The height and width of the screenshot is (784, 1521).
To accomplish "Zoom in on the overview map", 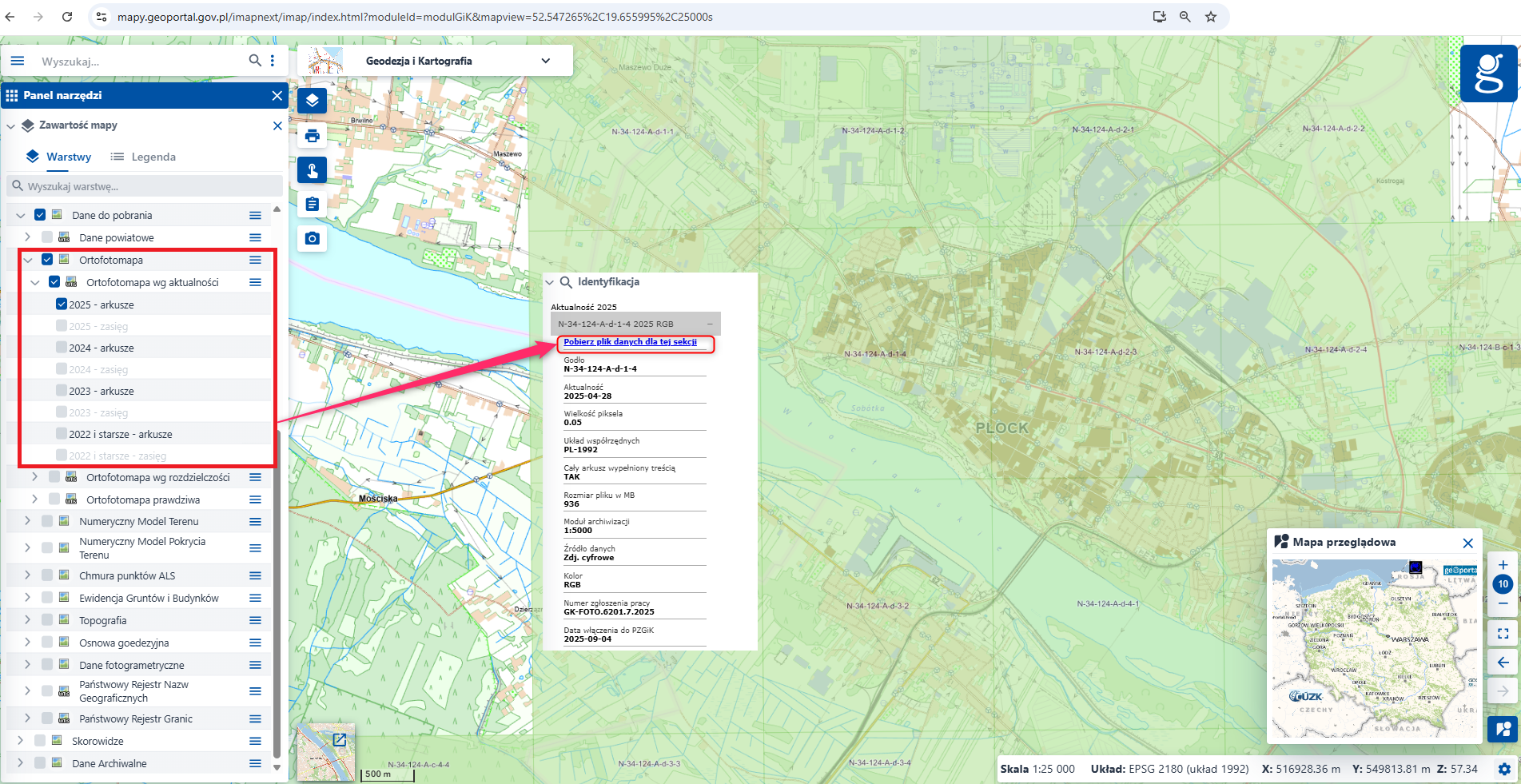I will 1503,565.
